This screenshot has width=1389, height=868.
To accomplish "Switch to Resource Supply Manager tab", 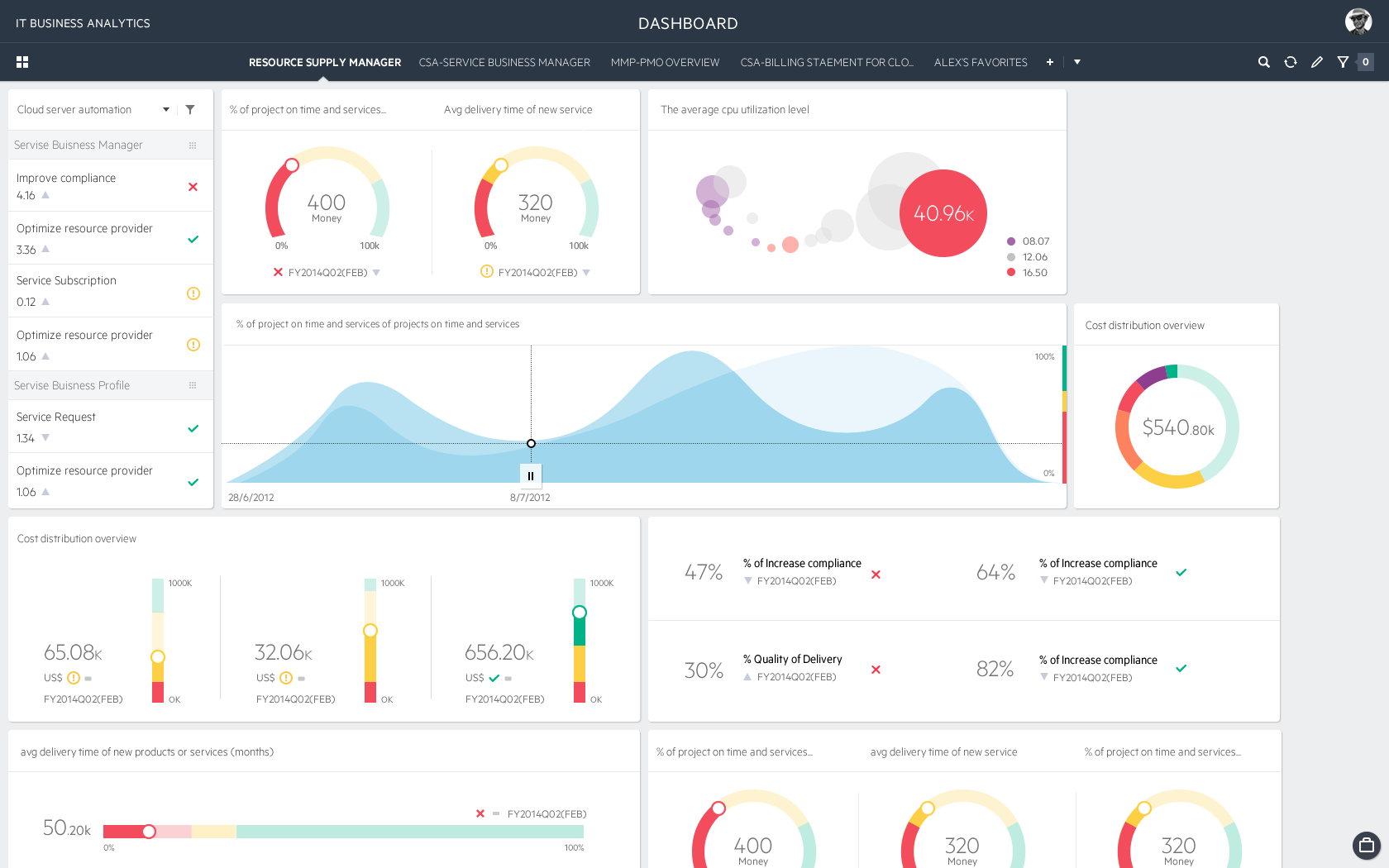I will coord(325,62).
